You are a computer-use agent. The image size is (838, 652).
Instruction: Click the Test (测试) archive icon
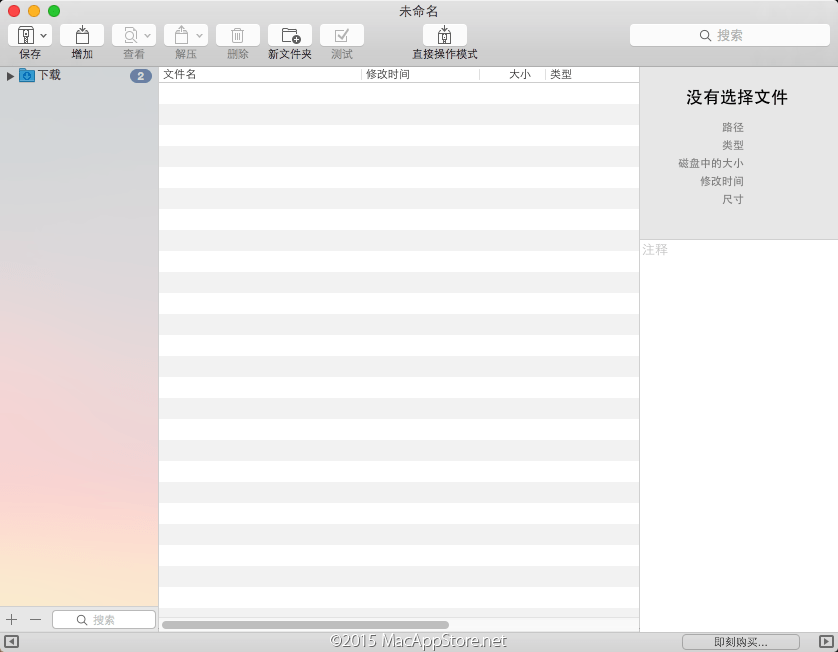click(342, 35)
